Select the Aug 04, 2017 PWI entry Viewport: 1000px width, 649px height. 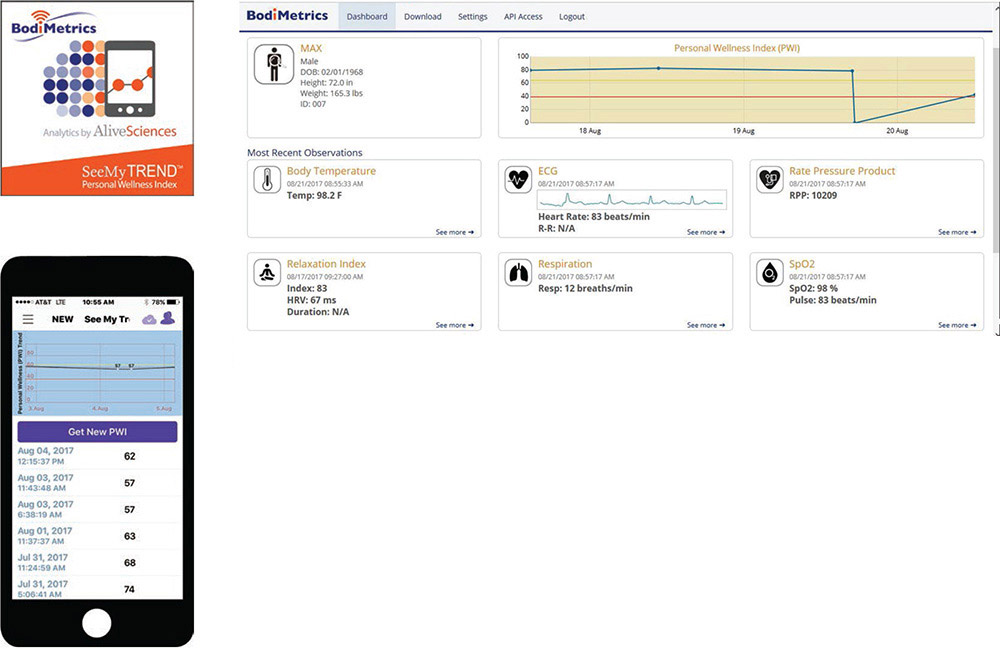pyautogui.click(x=97, y=456)
